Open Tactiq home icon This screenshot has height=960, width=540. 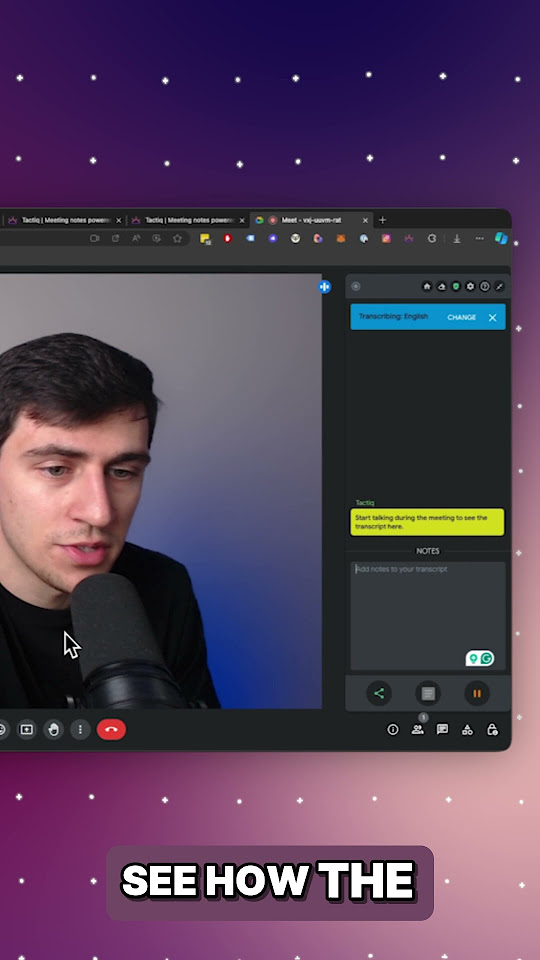(x=427, y=287)
